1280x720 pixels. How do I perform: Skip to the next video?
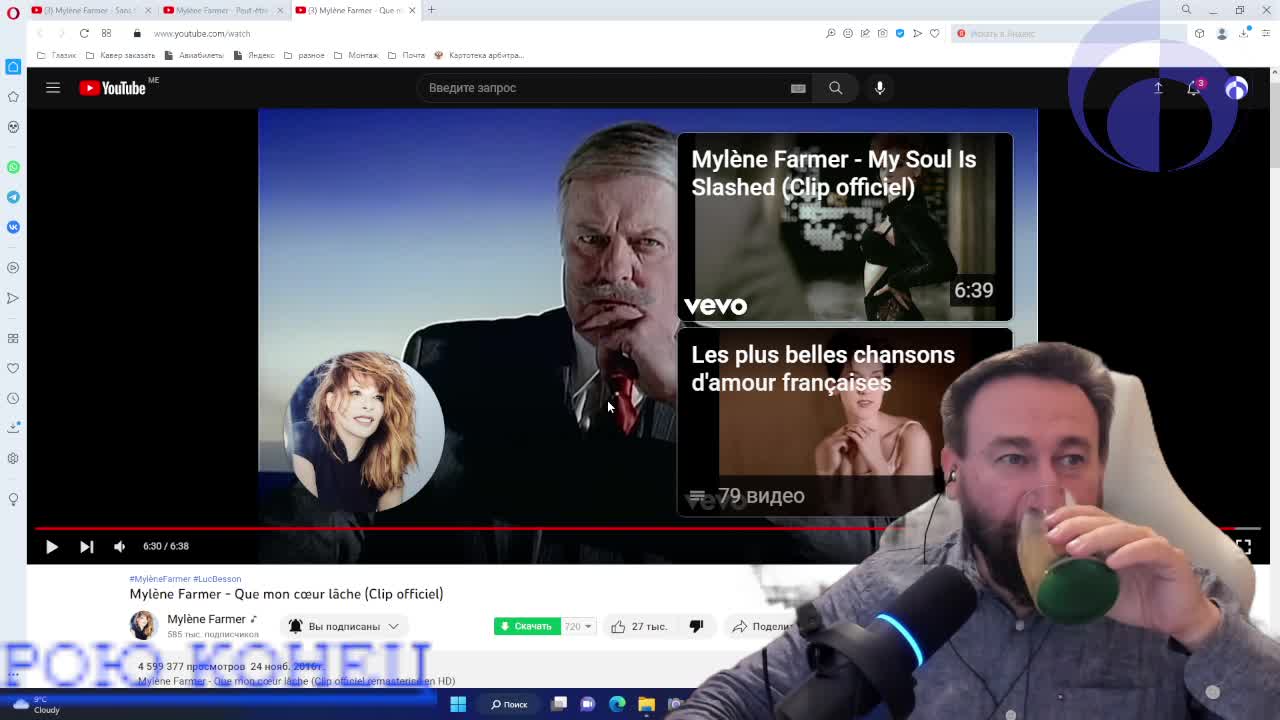coord(87,546)
